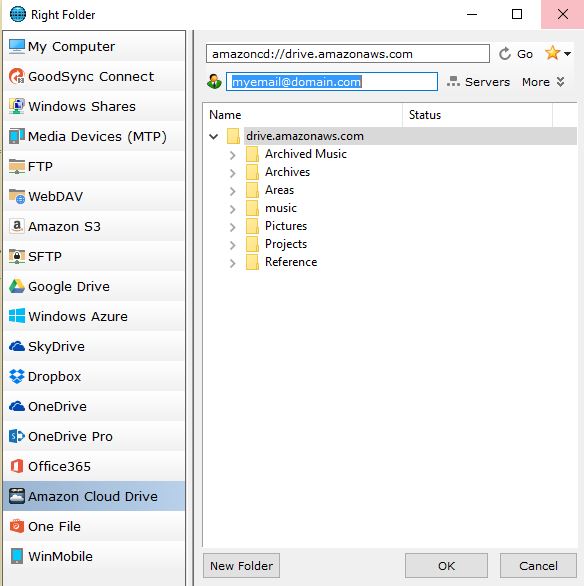
Task: Click the Servers button label
Action: coord(487,82)
